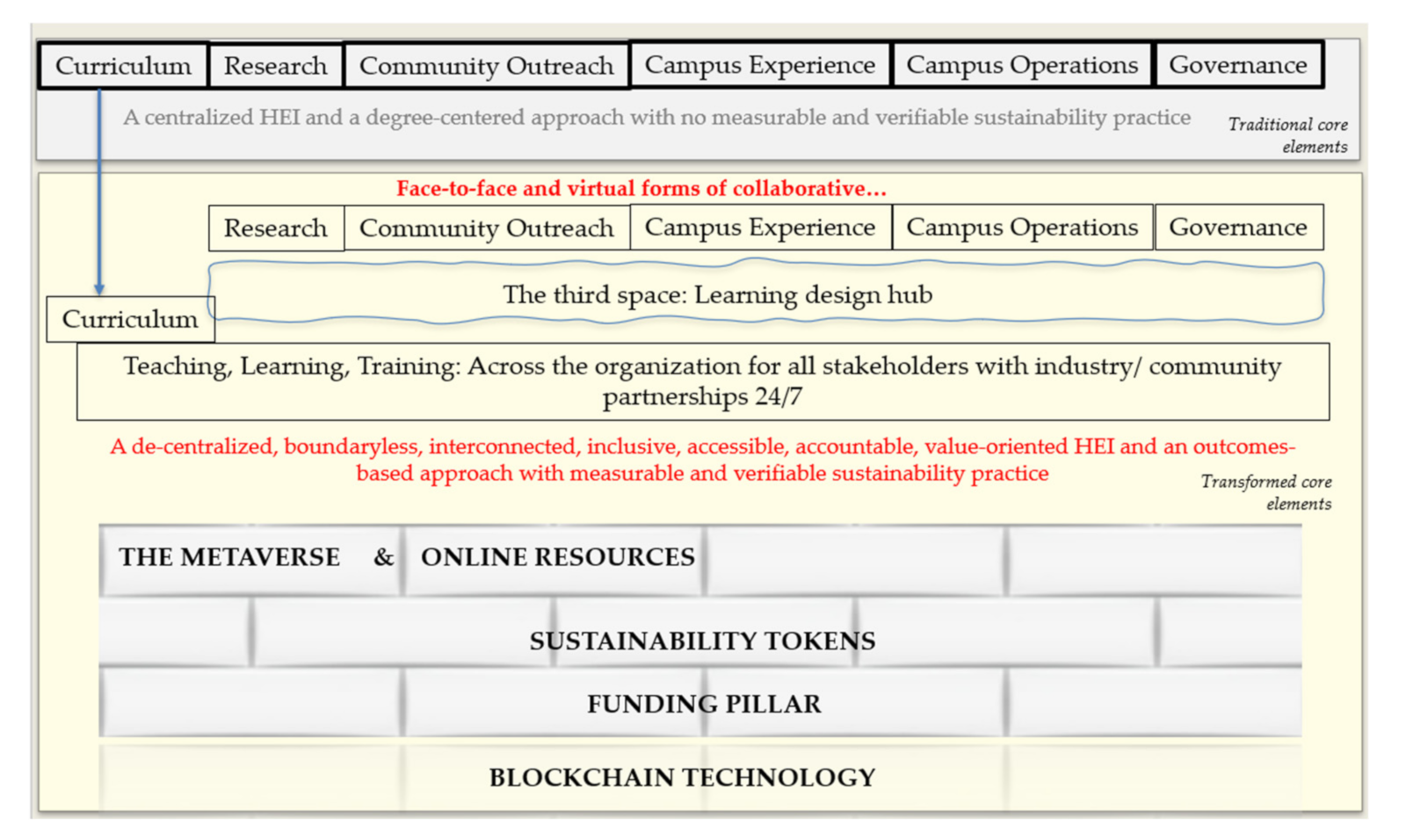Select the Curriculum box in traditional core elements
Screen dimensions: 1406x840
pos(123,65)
